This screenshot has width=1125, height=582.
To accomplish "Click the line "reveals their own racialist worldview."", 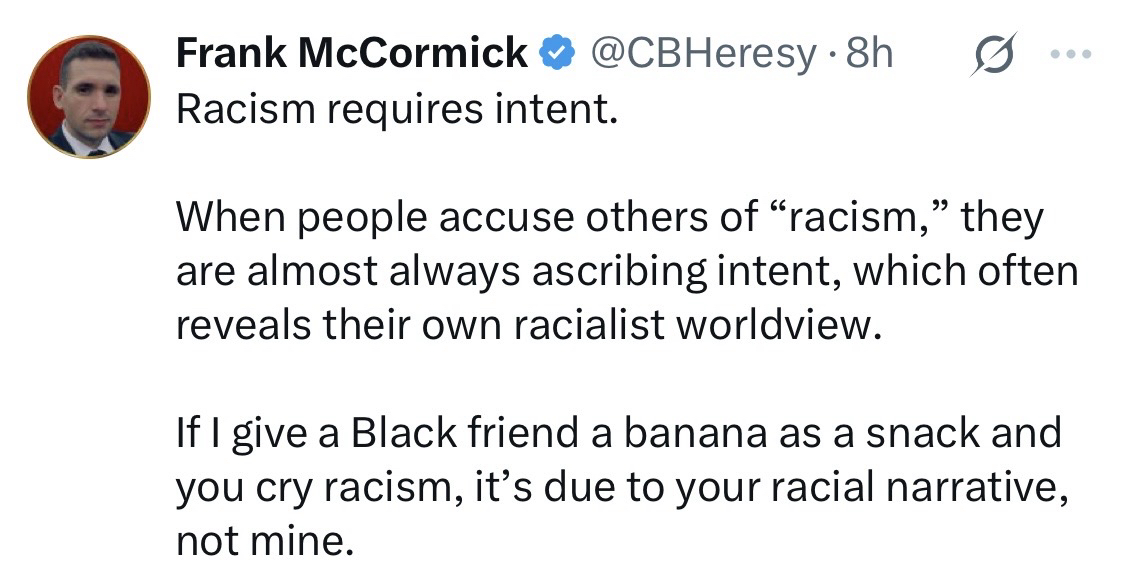I will click(530, 325).
